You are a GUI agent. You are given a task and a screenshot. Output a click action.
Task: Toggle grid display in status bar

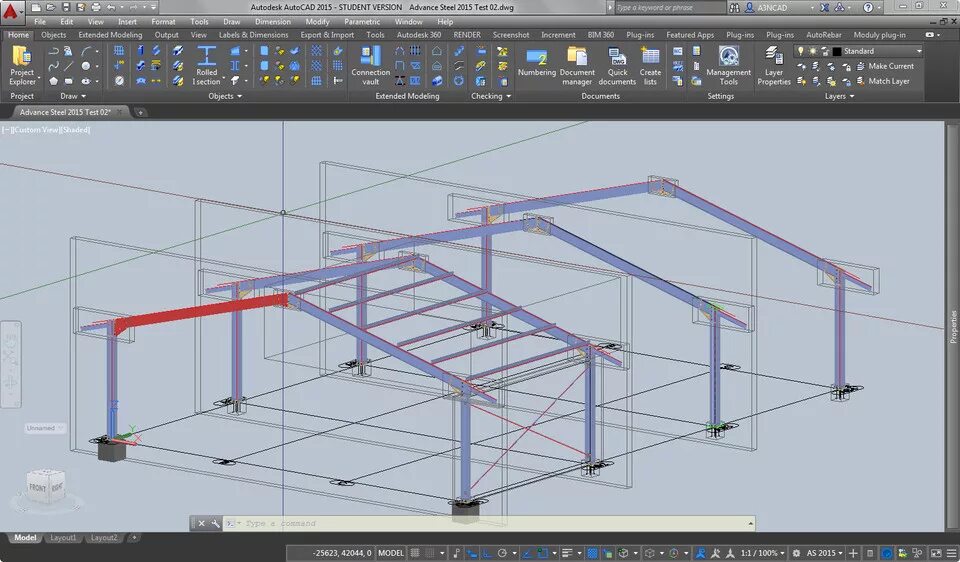pyautogui.click(x=415, y=553)
